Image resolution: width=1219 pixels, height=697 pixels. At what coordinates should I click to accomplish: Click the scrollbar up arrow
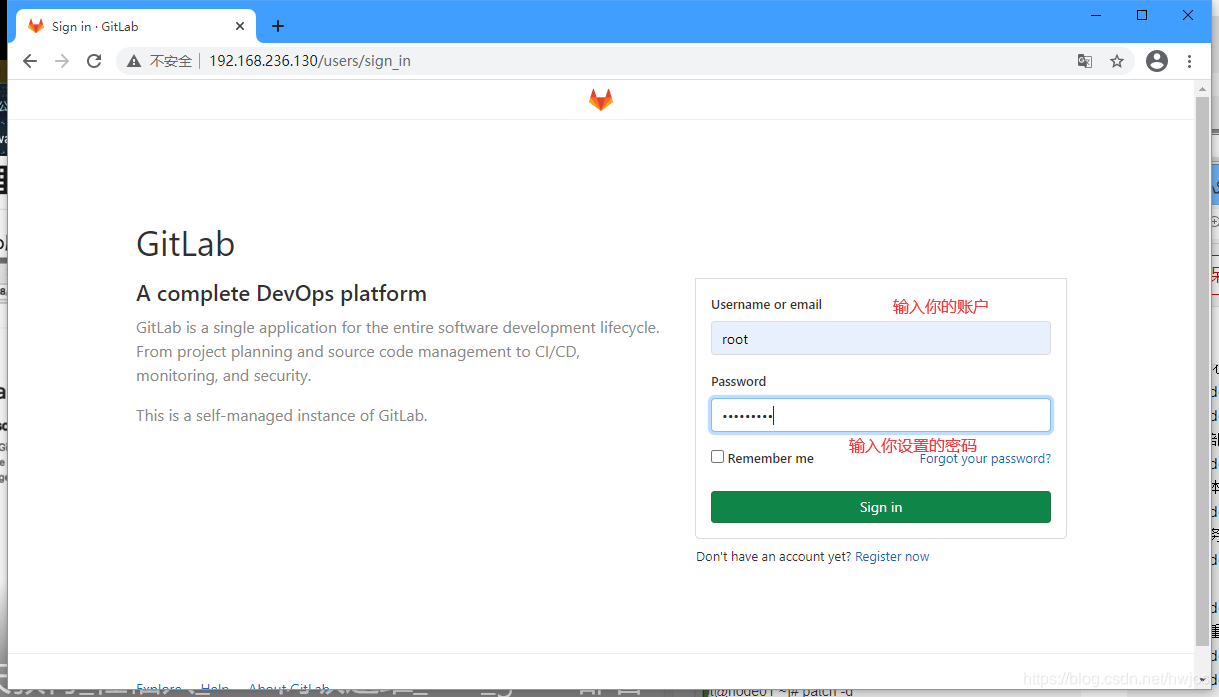pos(1203,88)
